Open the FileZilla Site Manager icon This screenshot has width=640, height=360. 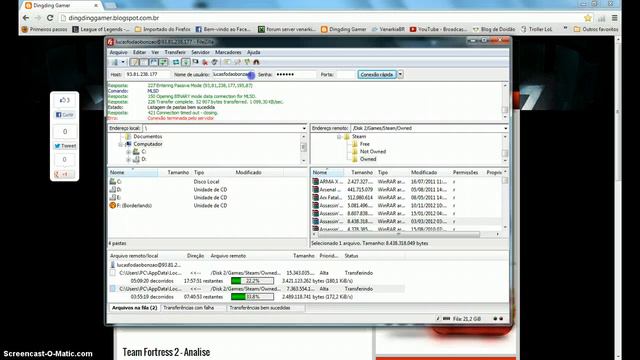point(115,62)
